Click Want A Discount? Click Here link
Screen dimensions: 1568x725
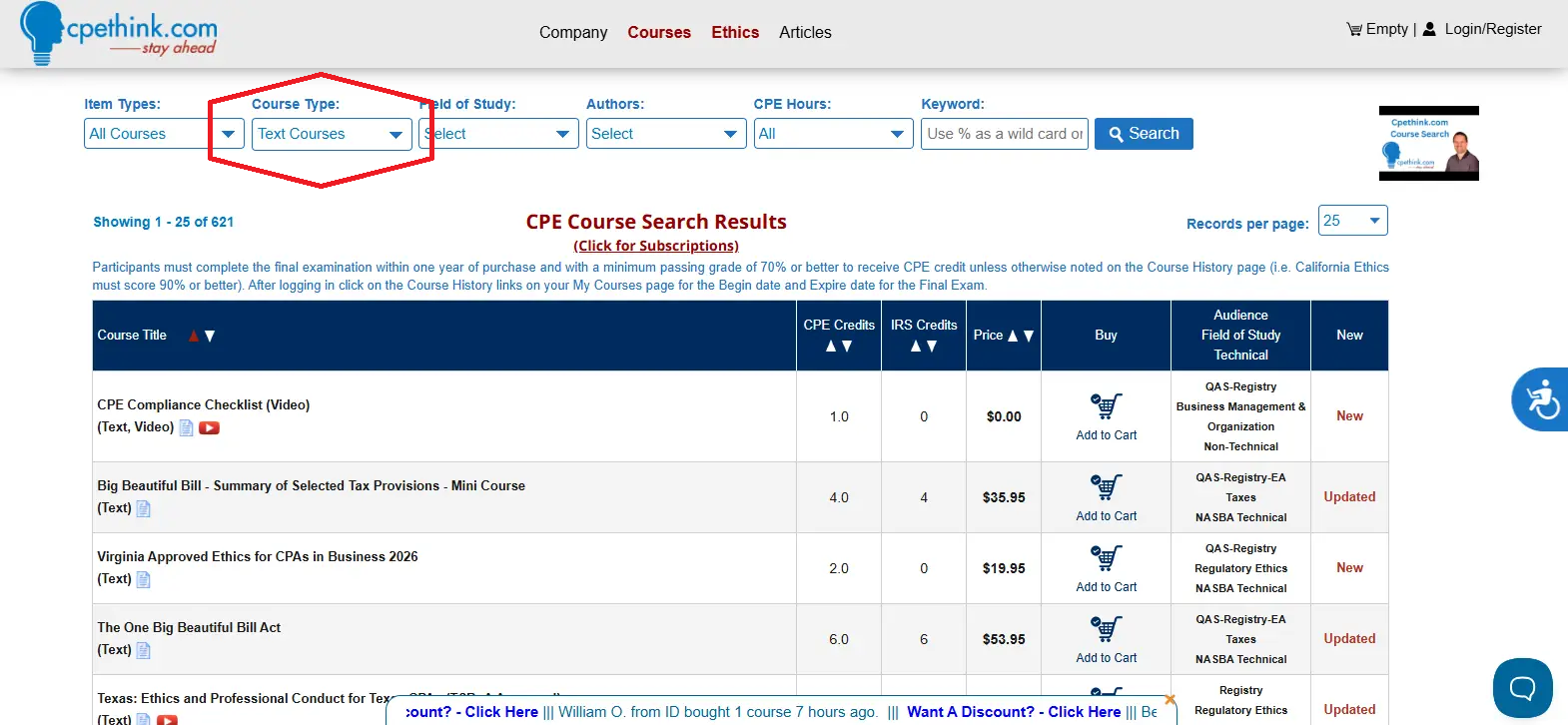tap(1014, 712)
